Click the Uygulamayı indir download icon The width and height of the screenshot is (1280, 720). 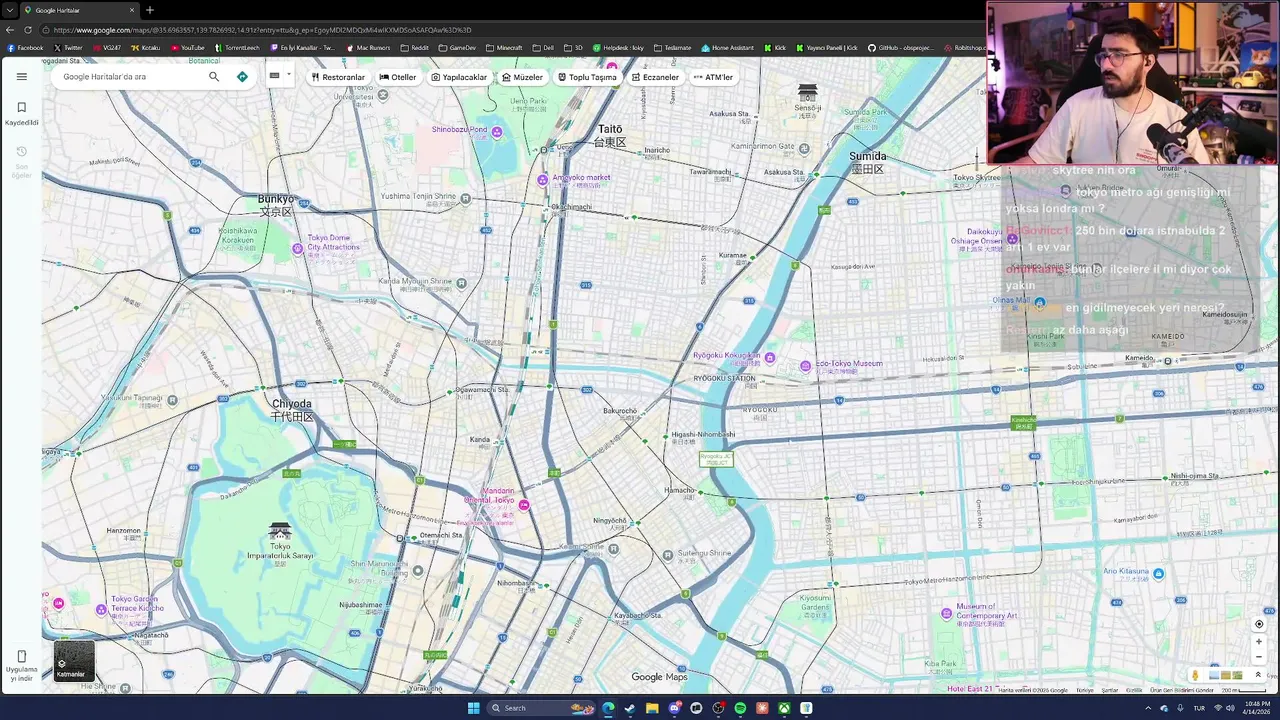tap(21, 657)
